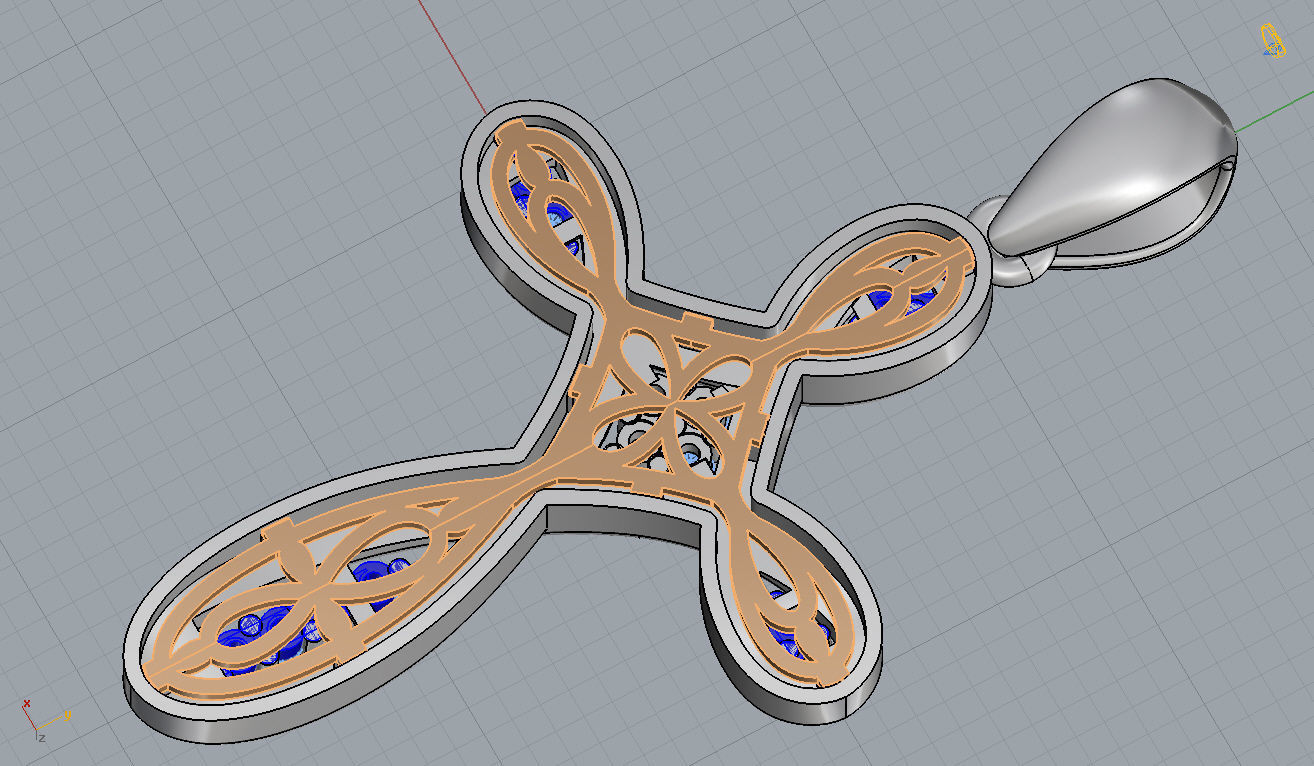The width and height of the screenshot is (1314, 766).
Task: Click the red X axis line on the grid
Action: (452, 55)
